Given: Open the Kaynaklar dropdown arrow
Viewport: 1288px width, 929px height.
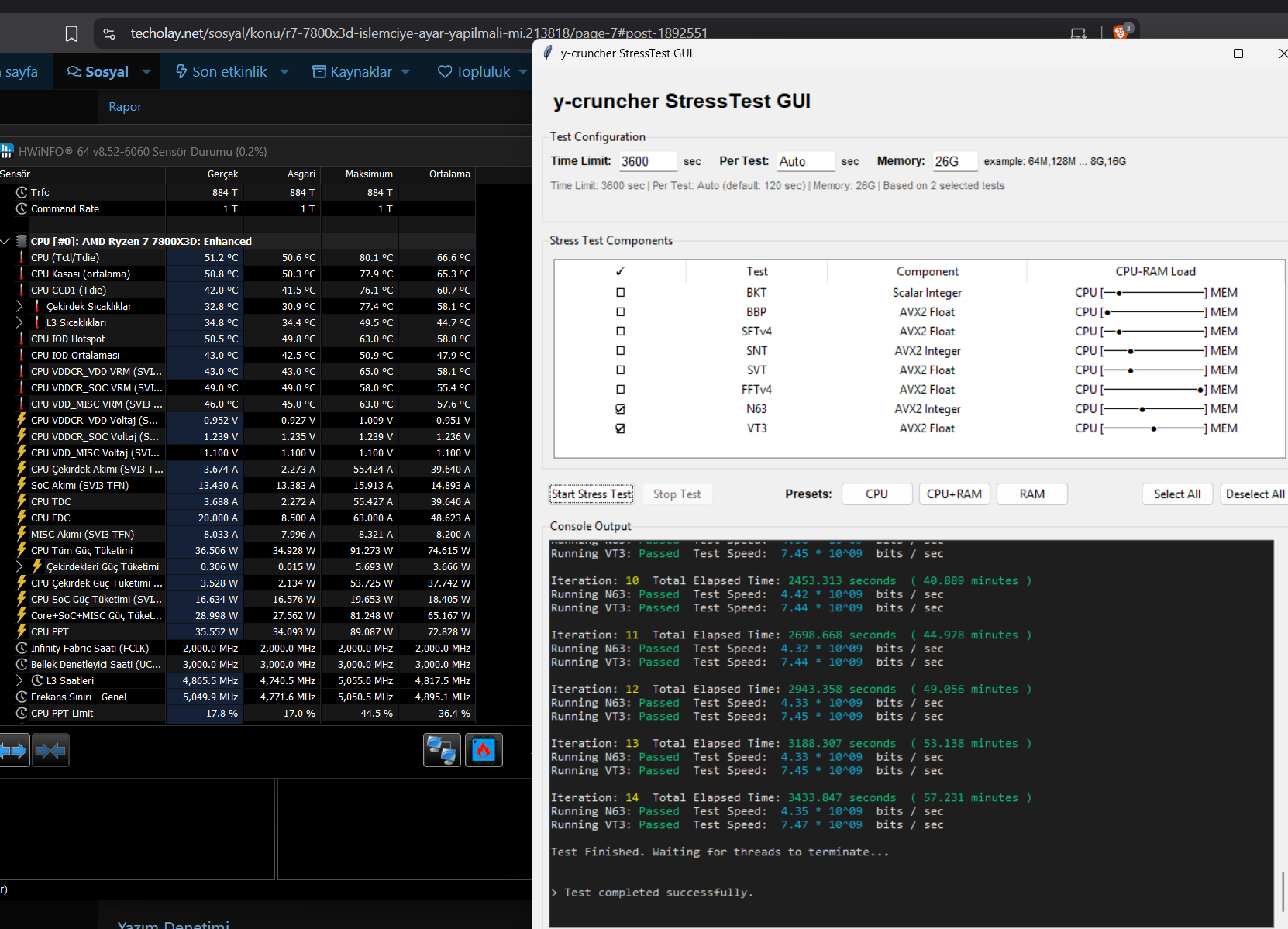Looking at the screenshot, I should (405, 72).
